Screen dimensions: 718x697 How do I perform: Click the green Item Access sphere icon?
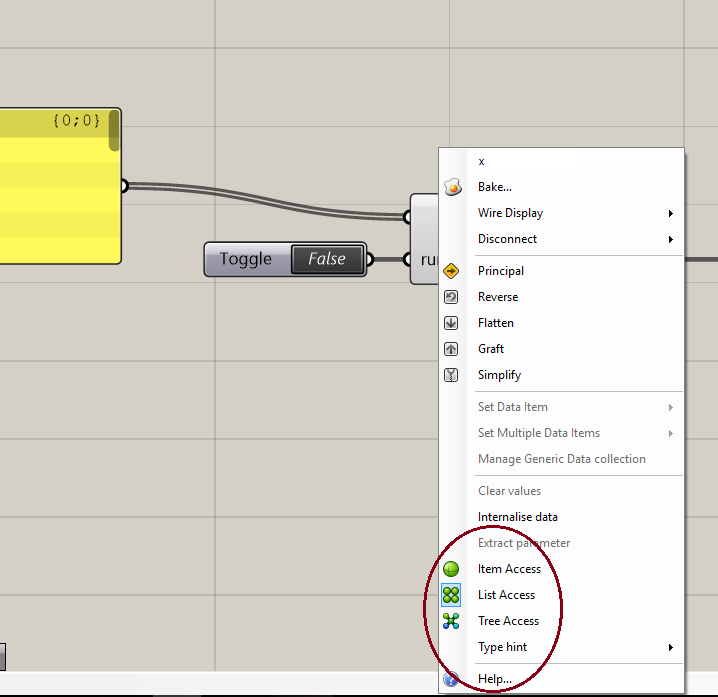(x=451, y=569)
